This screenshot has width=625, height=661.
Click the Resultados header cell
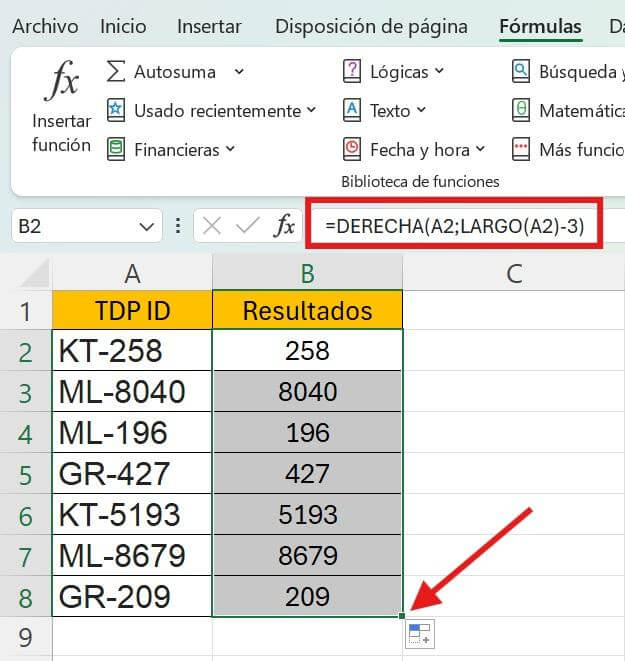coord(308,310)
